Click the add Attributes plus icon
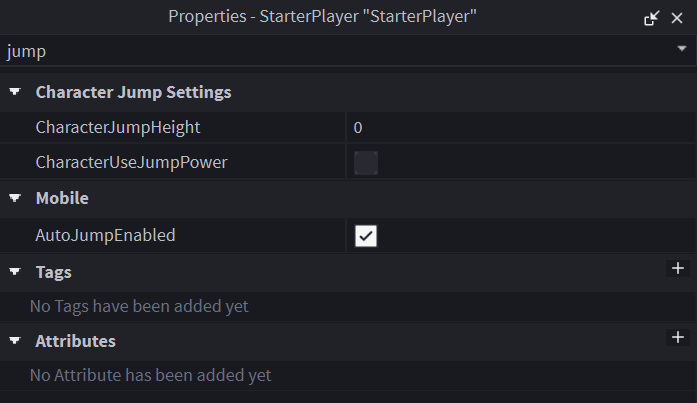 coord(678,338)
